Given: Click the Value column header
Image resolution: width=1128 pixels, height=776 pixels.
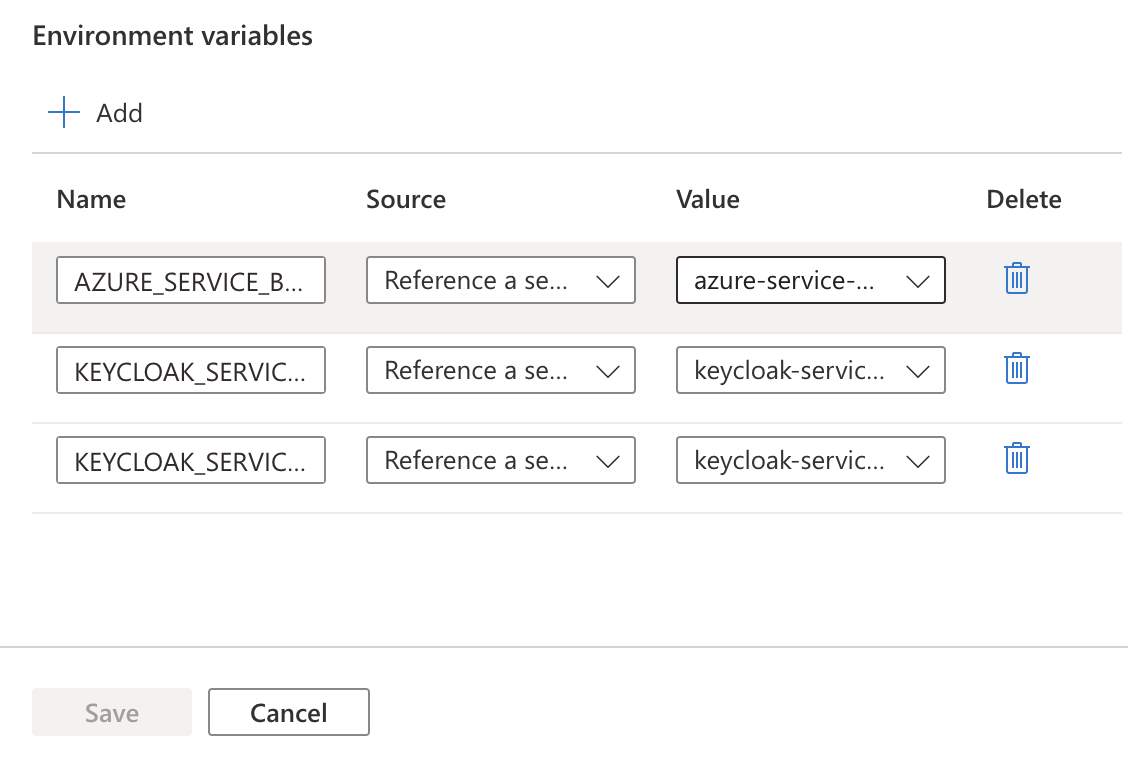Looking at the screenshot, I should 708,199.
